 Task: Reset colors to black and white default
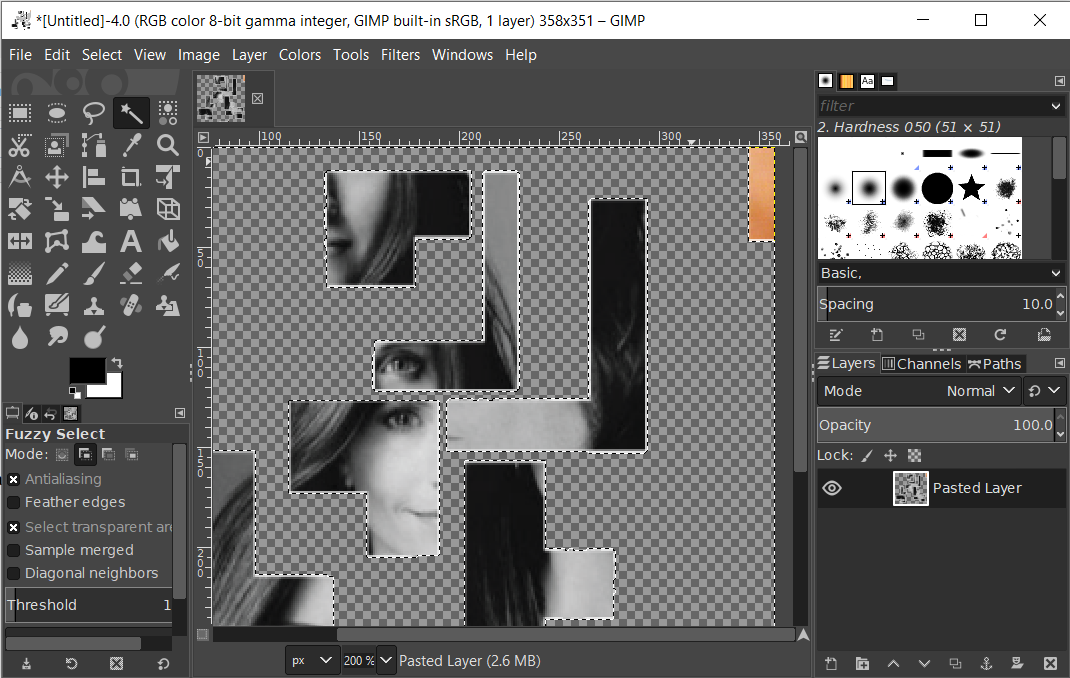(x=73, y=390)
